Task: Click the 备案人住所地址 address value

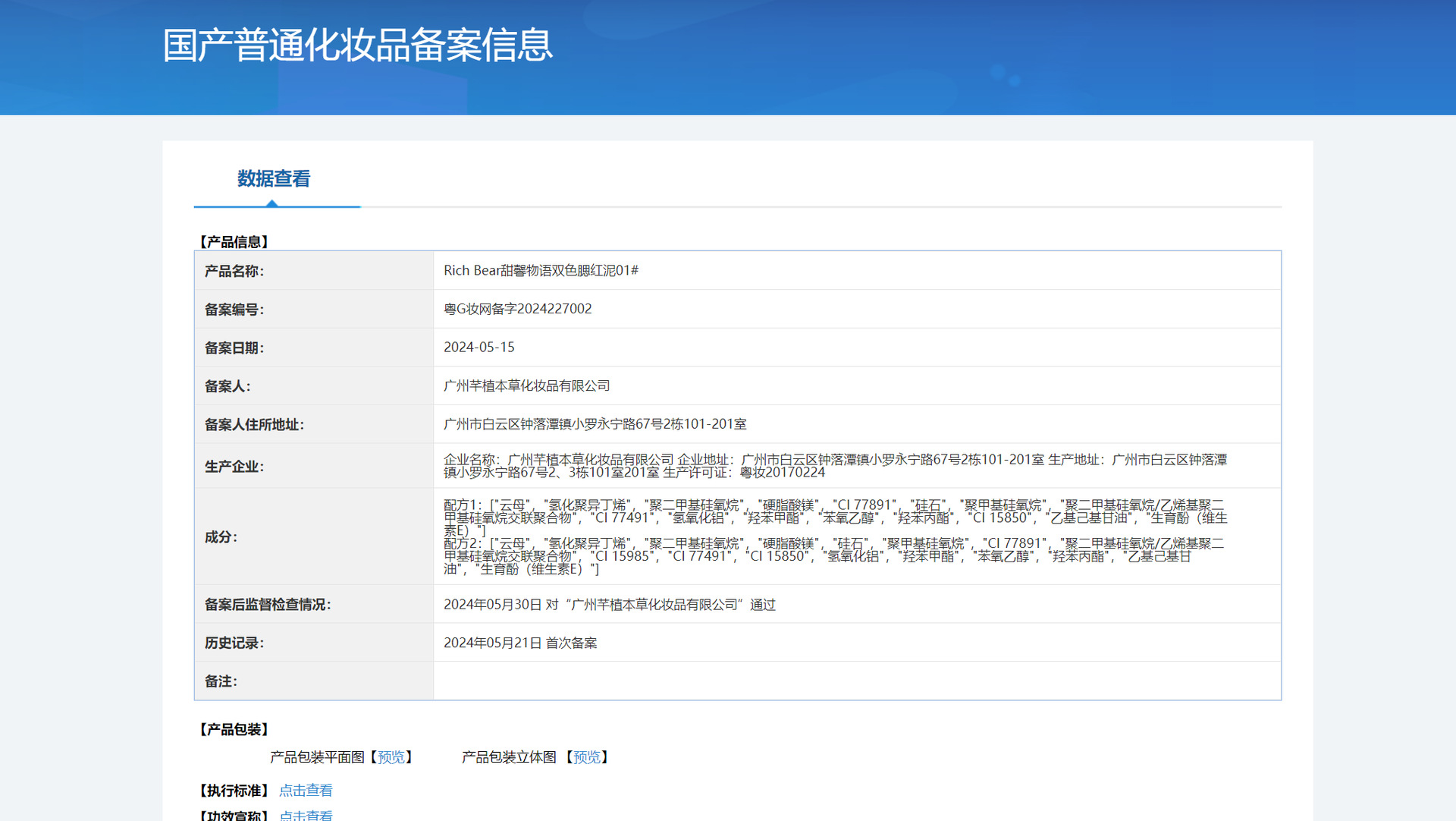Action: click(595, 424)
